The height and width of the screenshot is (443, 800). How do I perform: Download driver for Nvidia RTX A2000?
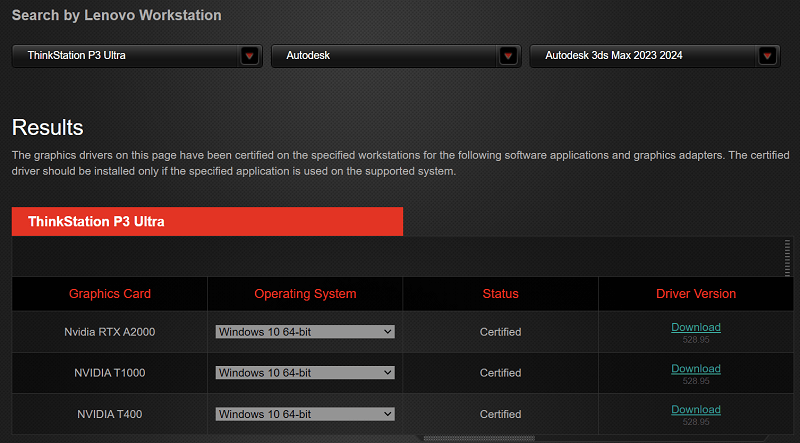pyautogui.click(x=696, y=327)
